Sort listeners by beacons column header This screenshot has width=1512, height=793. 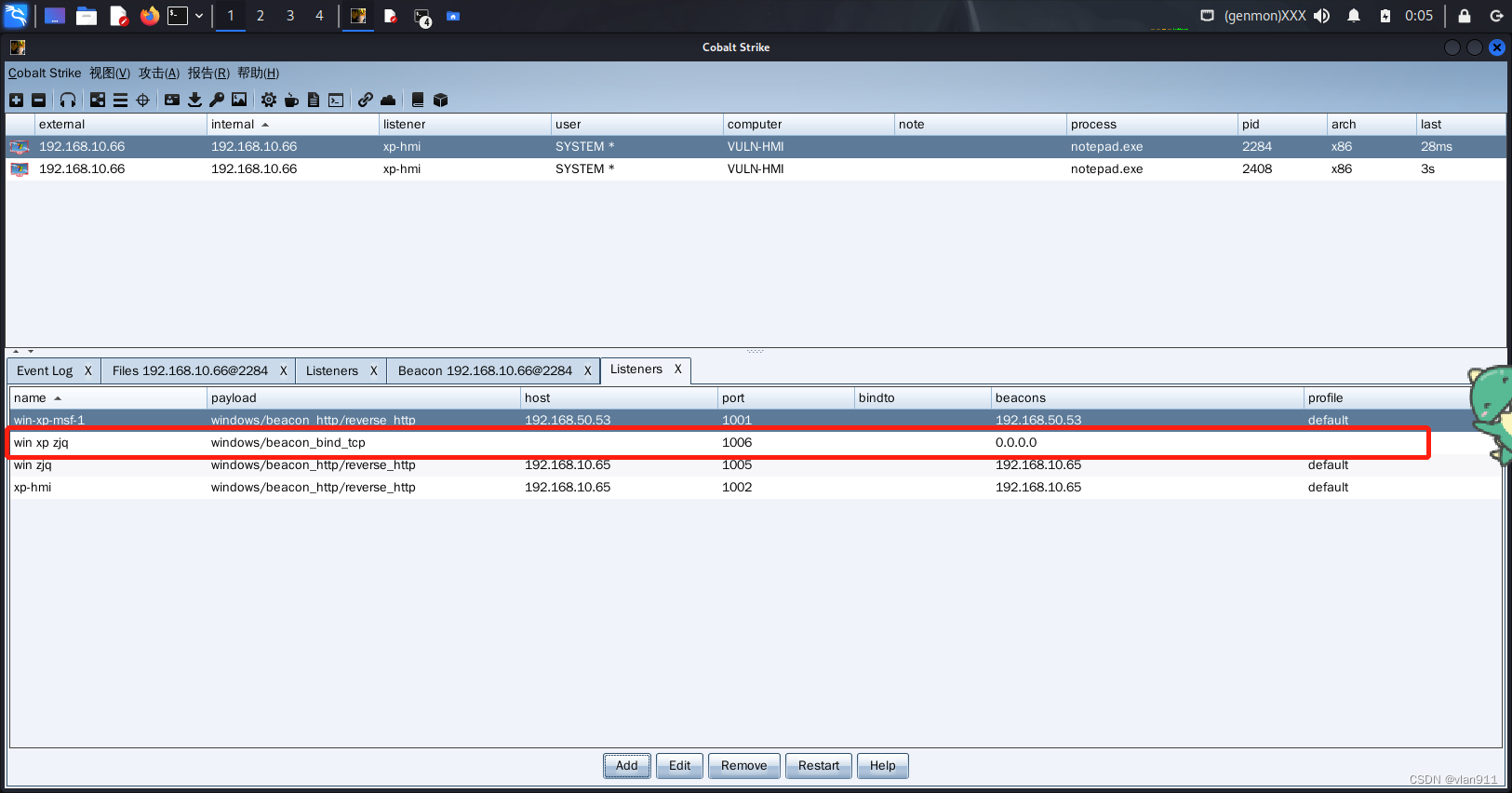click(x=1147, y=398)
